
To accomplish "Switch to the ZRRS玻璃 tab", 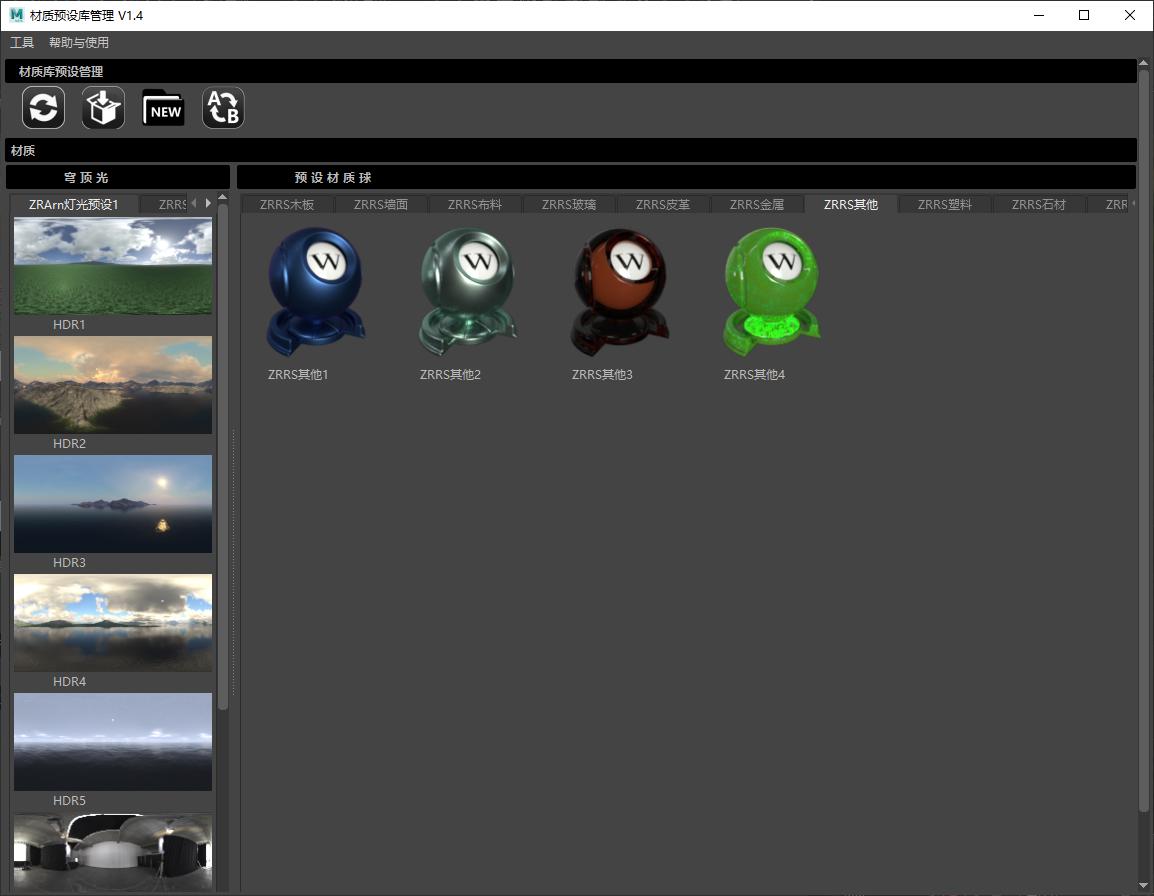I will tap(568, 205).
